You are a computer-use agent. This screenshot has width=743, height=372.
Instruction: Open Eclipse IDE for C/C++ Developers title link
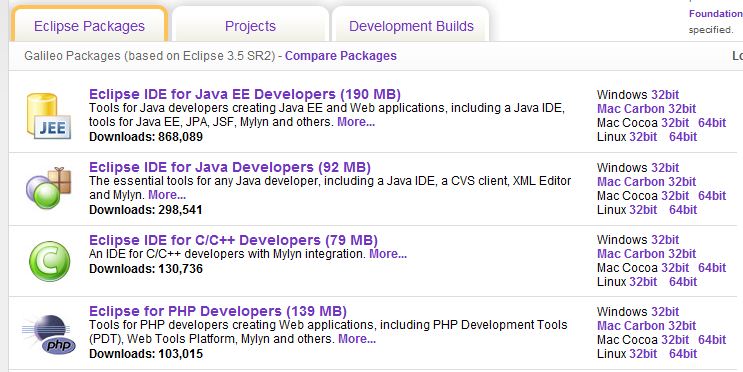pyautogui.click(x=233, y=240)
